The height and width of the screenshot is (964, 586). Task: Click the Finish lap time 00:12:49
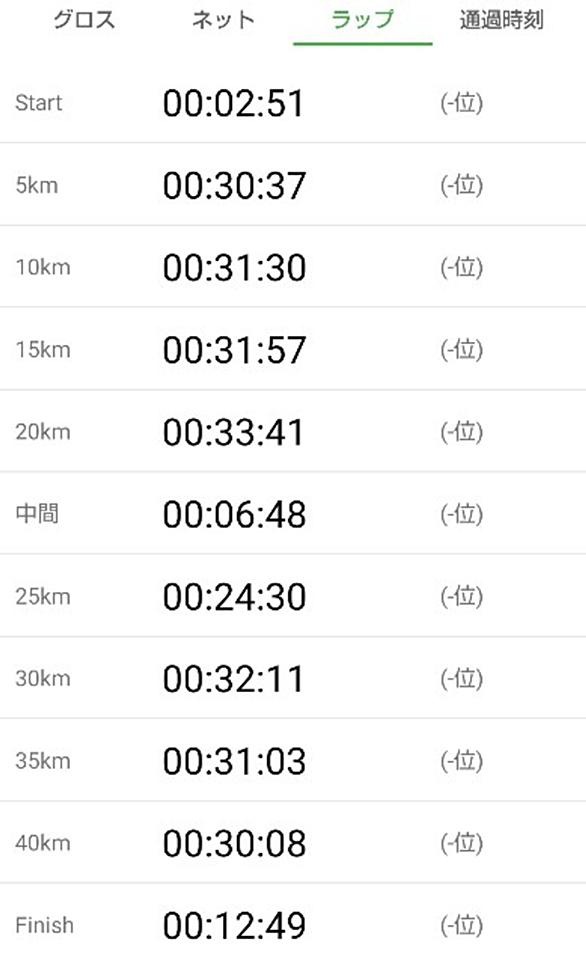[x=234, y=925]
